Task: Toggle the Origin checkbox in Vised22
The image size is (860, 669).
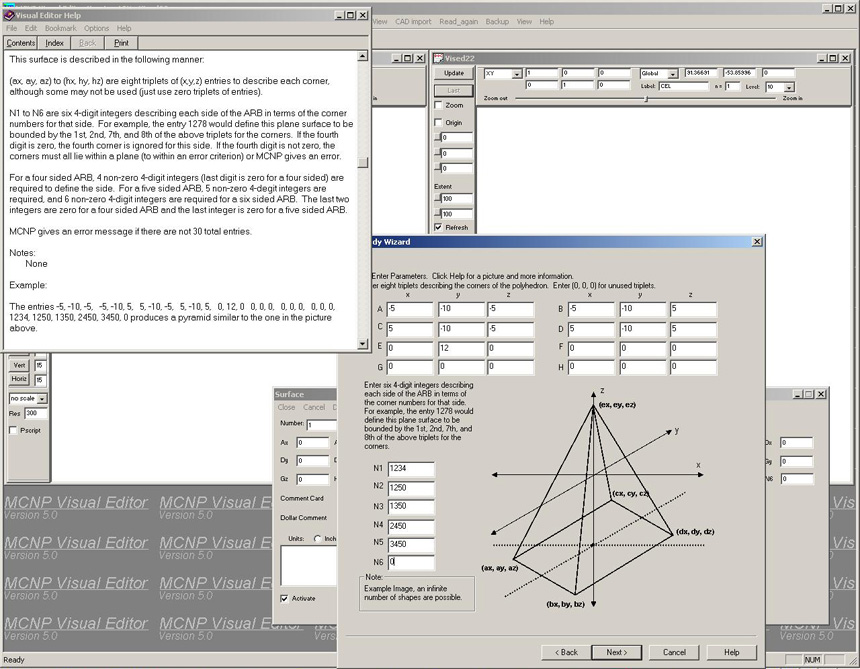Action: coord(438,123)
